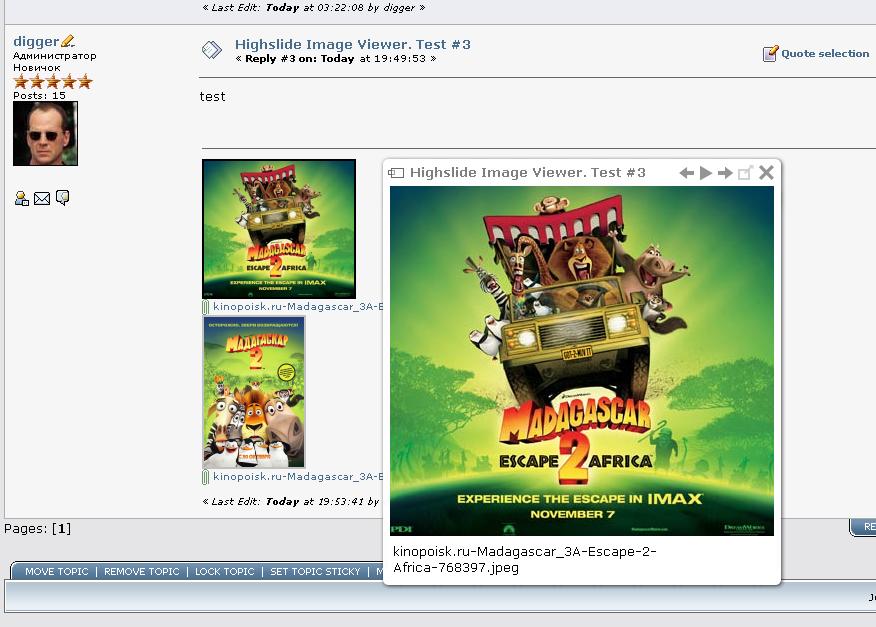Screen dimensions: 876x627
Task: Click the 'Last Edit: Today at 19:53:41' text
Action: 291,501
